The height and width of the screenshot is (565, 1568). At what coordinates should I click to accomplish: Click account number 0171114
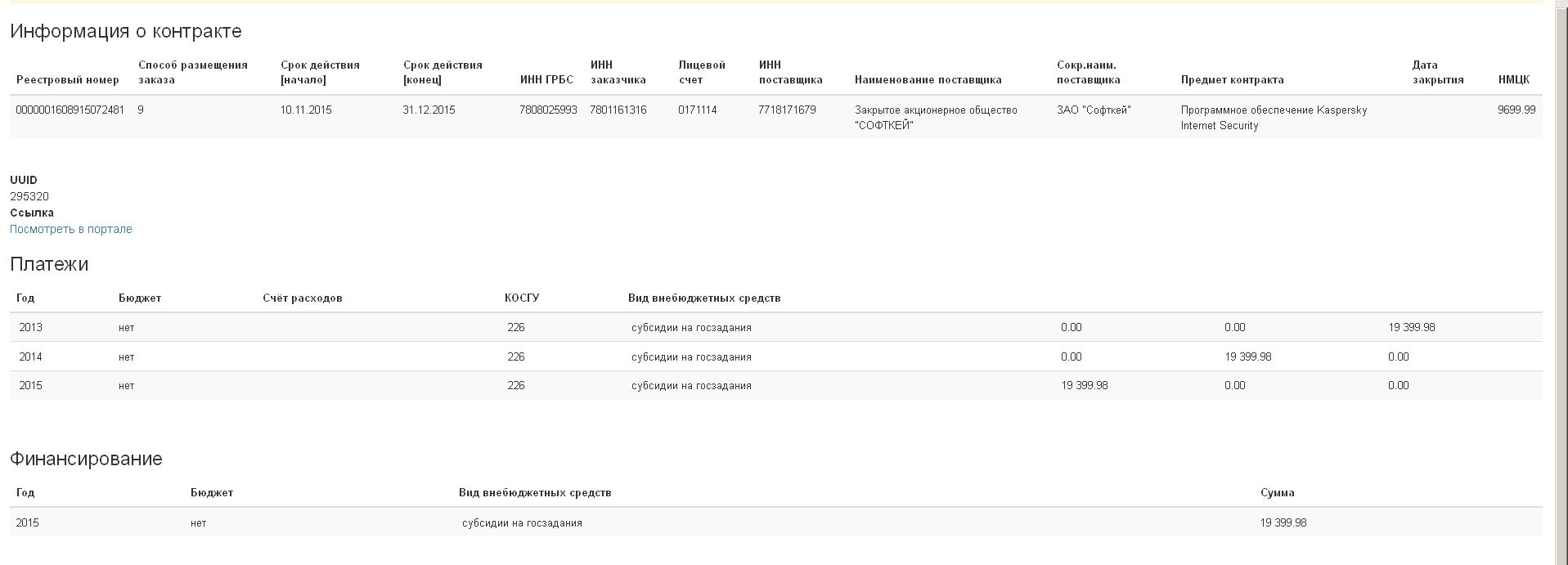click(698, 110)
